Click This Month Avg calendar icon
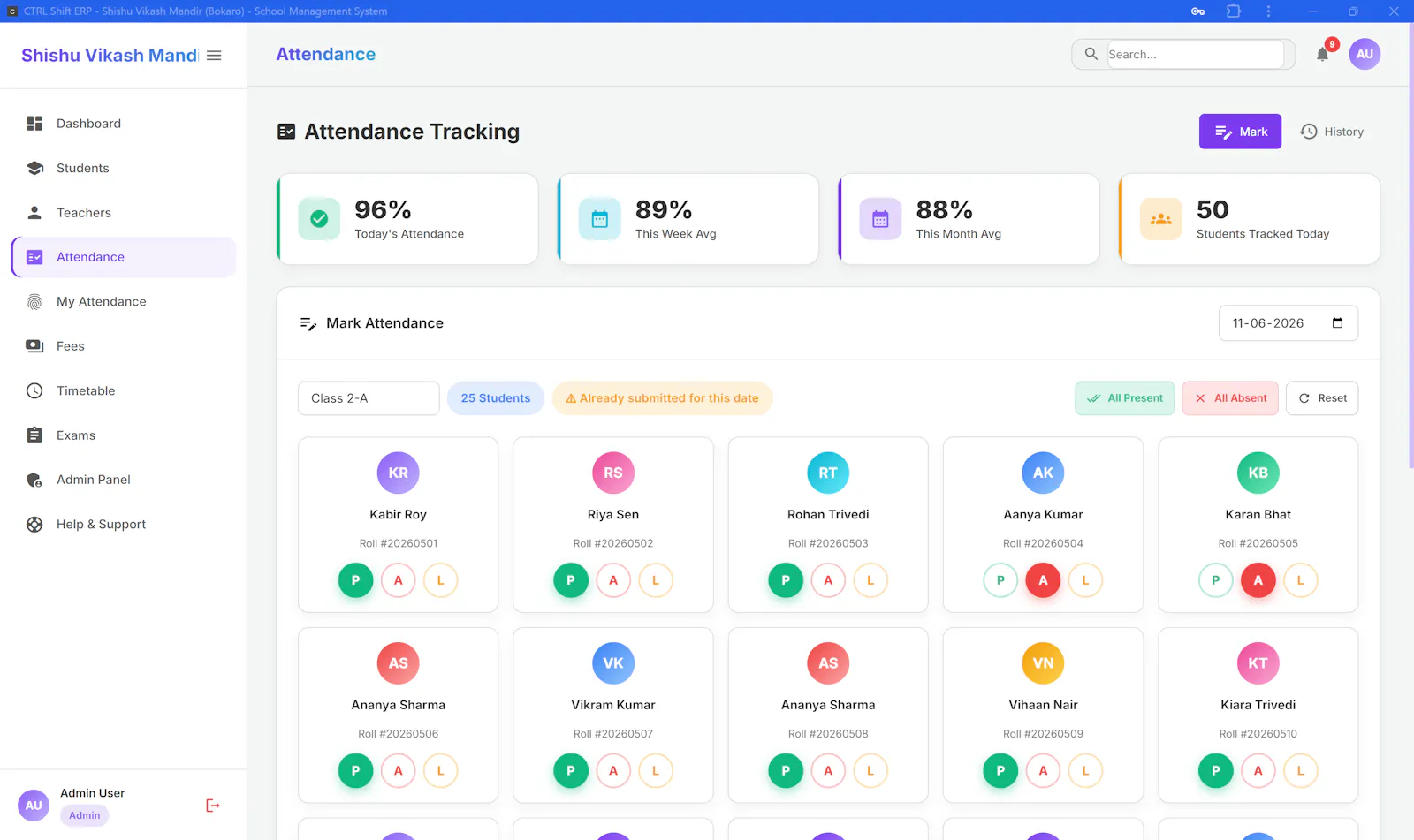This screenshot has height=840, width=1414. (x=880, y=219)
